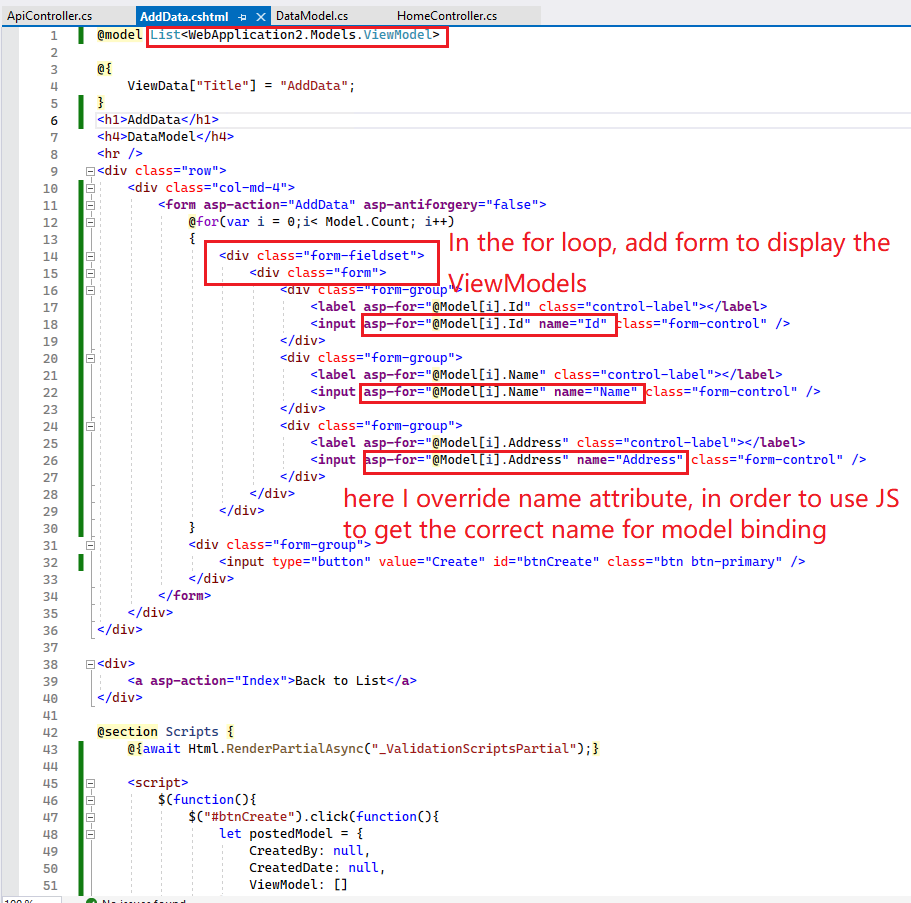
Task: Switch to the ApiController.cs tab
Action: pos(49,16)
